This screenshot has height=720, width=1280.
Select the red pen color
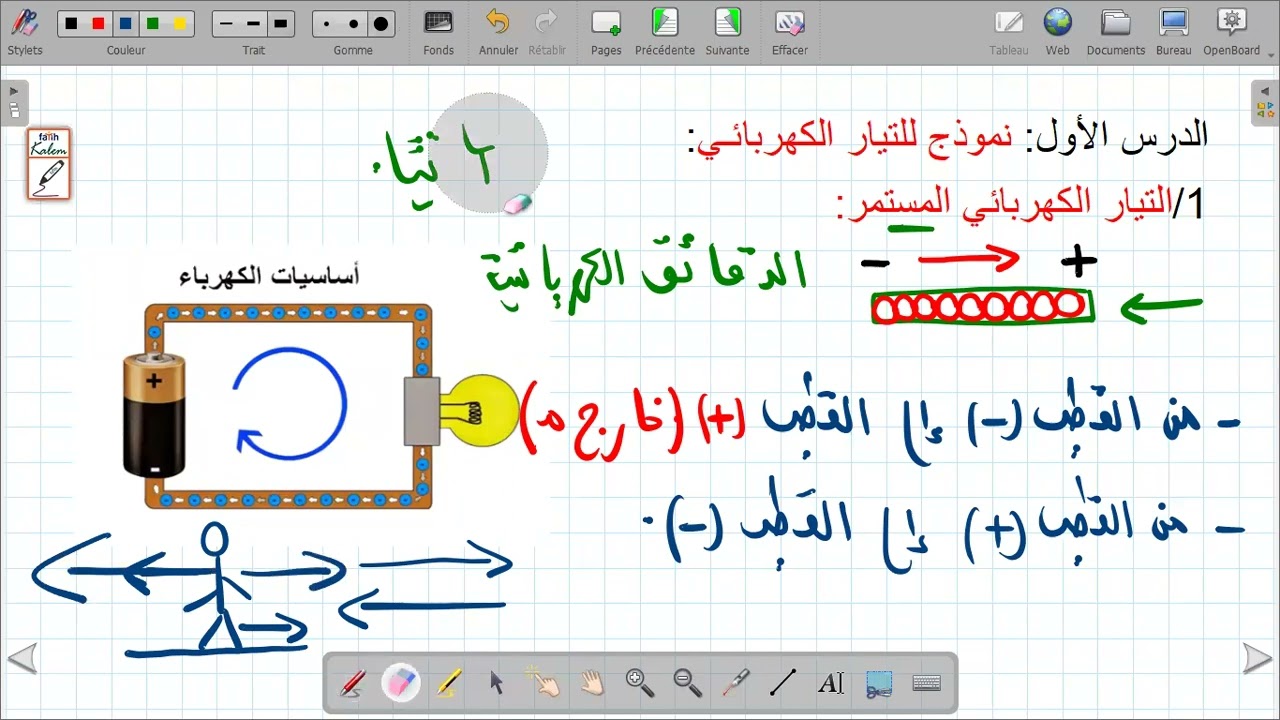pos(98,23)
